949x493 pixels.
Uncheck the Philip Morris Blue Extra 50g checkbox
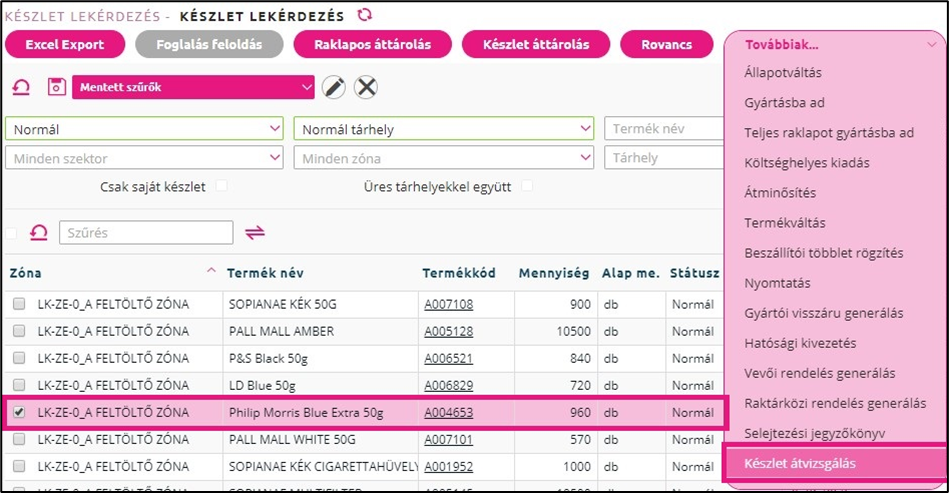coord(19,412)
